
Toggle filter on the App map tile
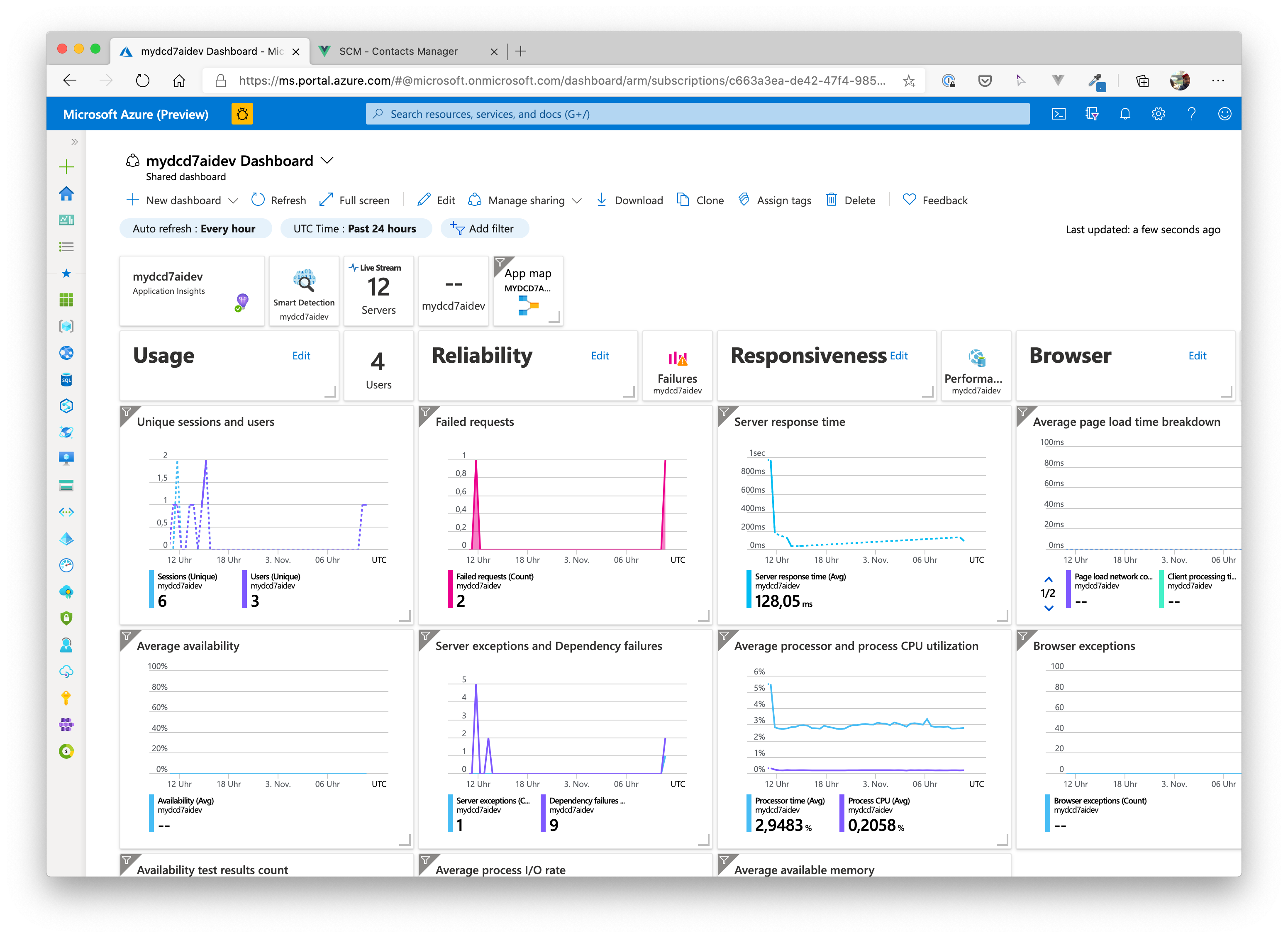pyautogui.click(x=500, y=262)
